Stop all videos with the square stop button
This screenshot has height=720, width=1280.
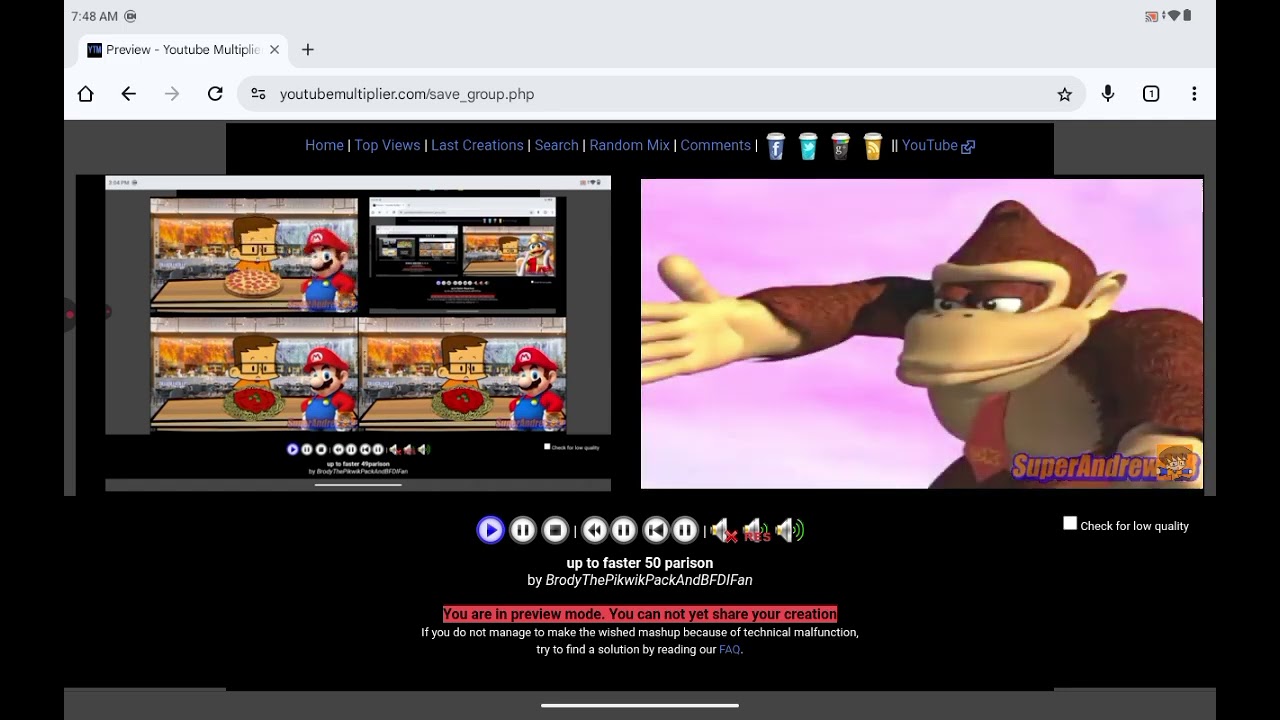(555, 530)
